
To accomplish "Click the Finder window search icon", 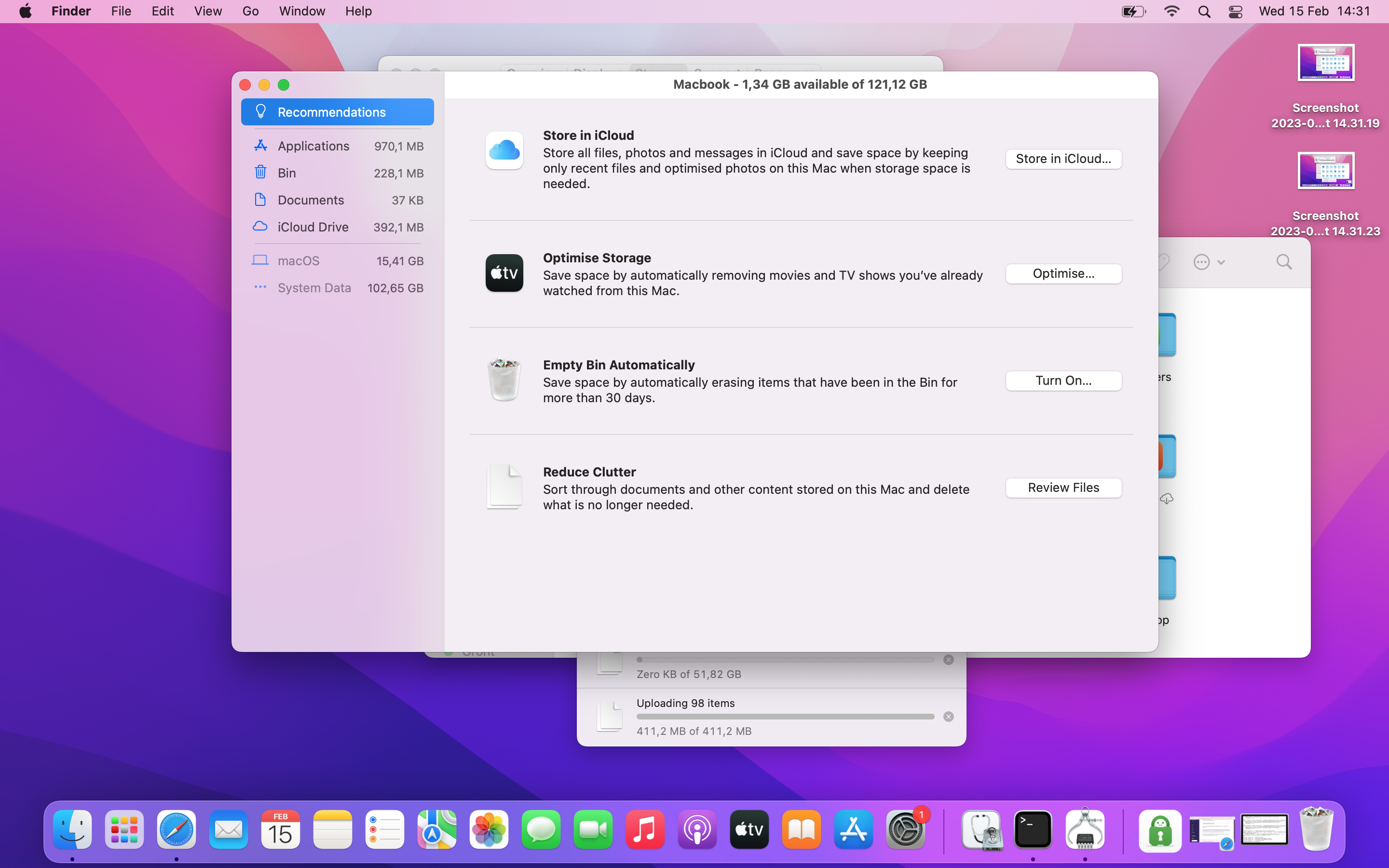I will [x=1284, y=262].
